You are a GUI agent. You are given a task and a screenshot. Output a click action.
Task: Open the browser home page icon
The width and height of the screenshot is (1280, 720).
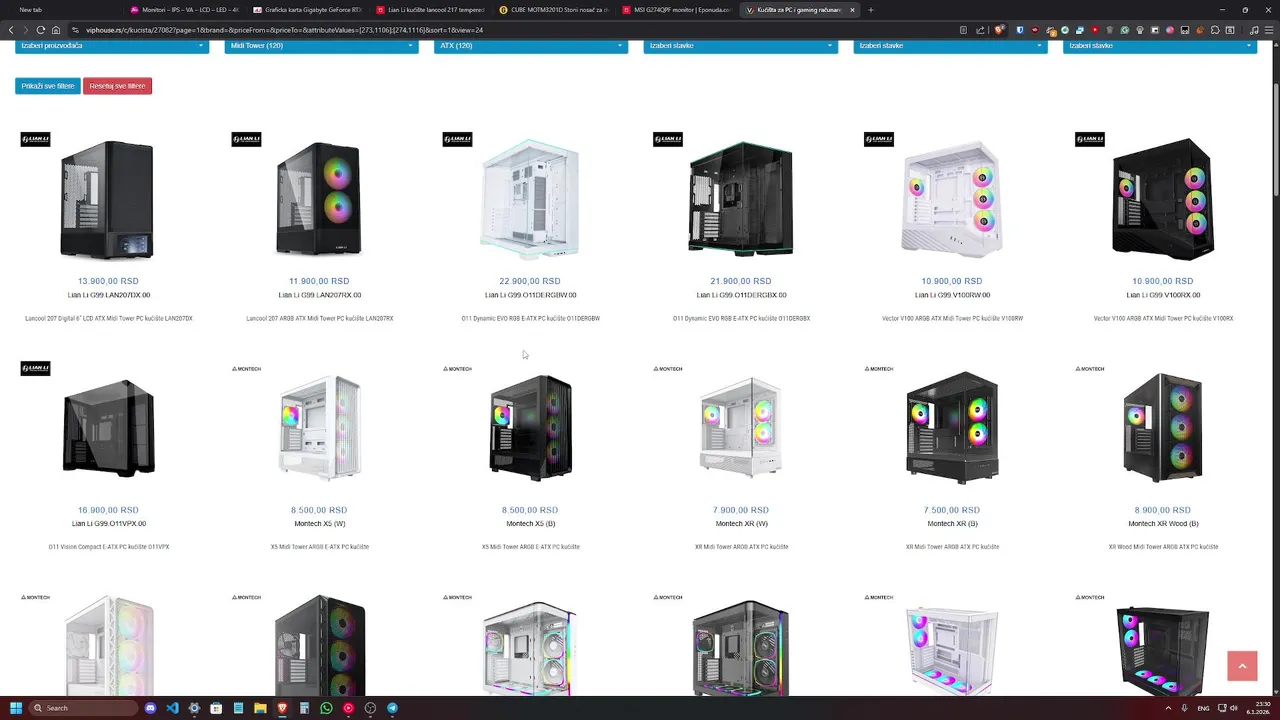pyautogui.click(x=56, y=30)
